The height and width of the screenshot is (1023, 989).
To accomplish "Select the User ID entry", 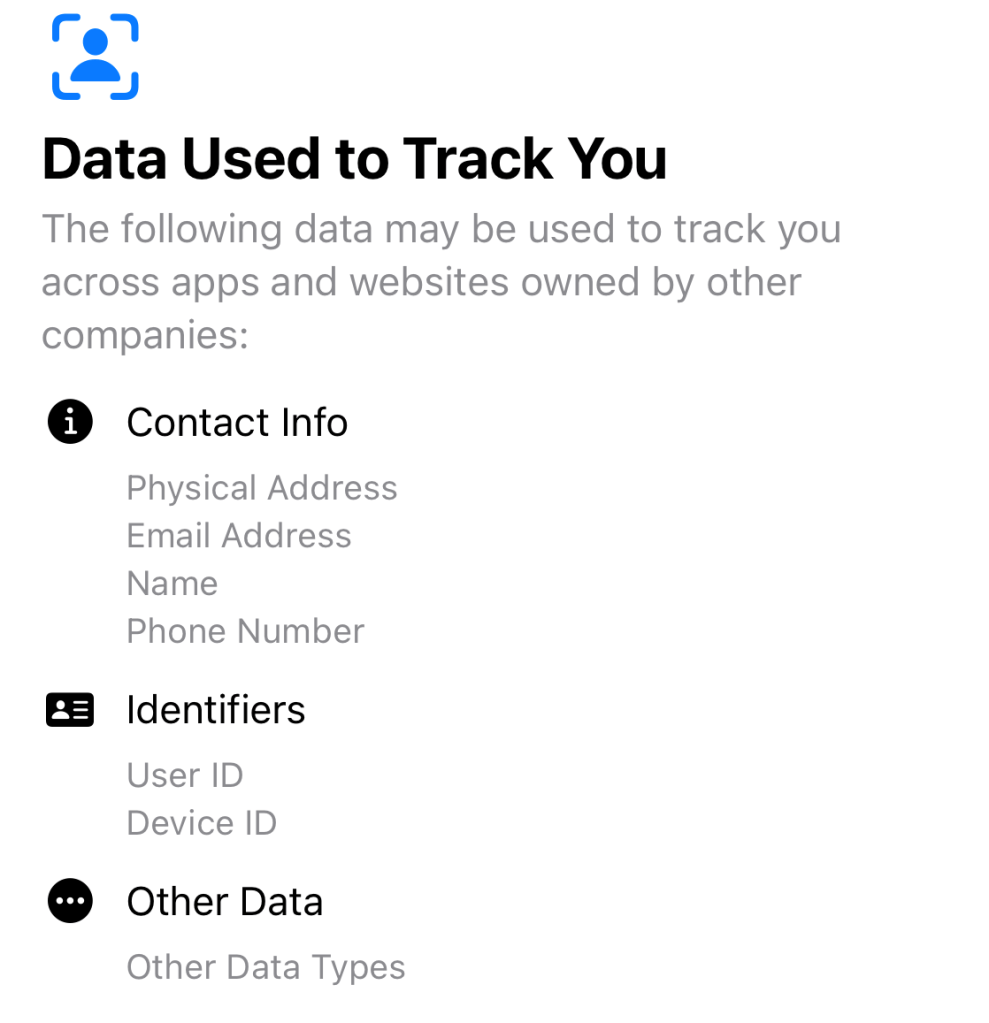I will point(185,776).
